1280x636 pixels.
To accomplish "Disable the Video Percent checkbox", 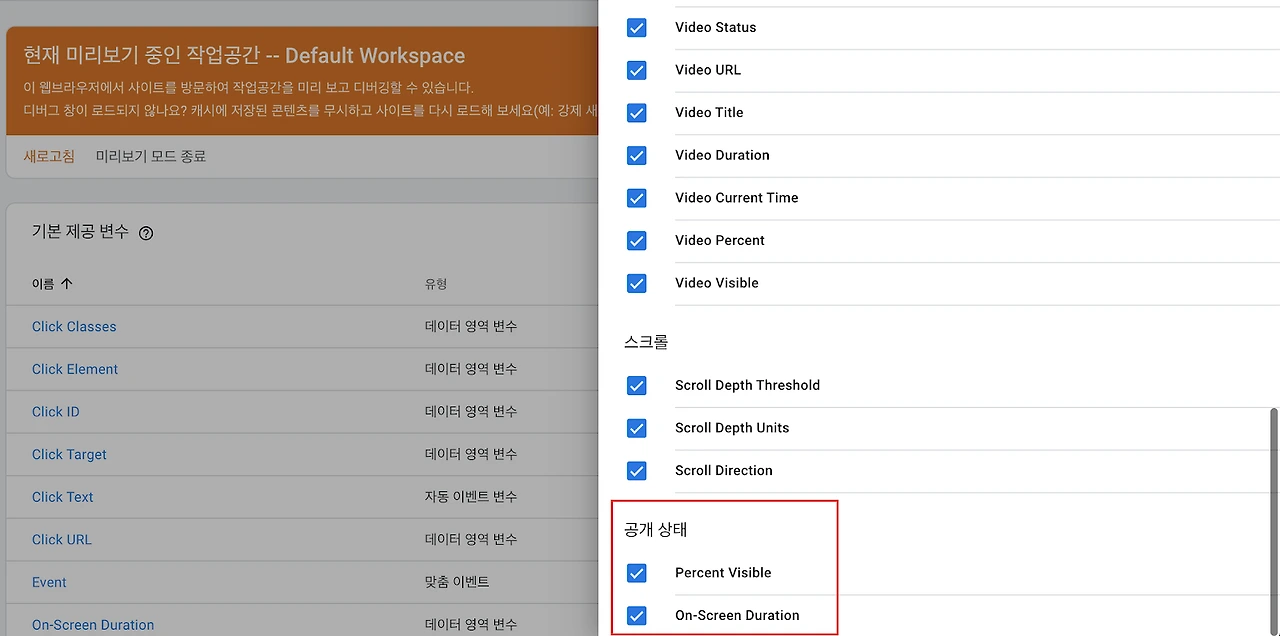I will [x=637, y=240].
